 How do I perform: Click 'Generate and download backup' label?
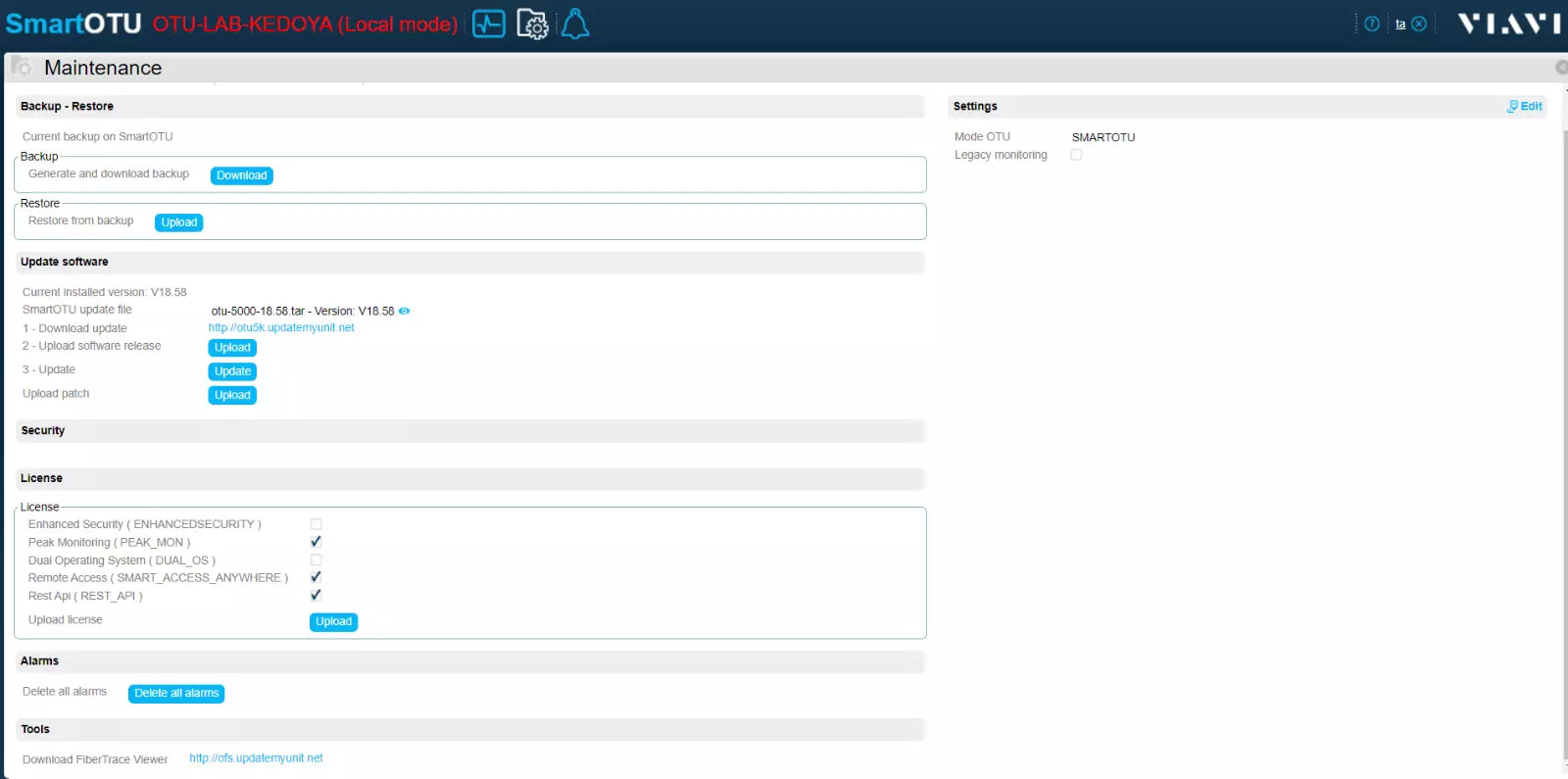(x=109, y=173)
